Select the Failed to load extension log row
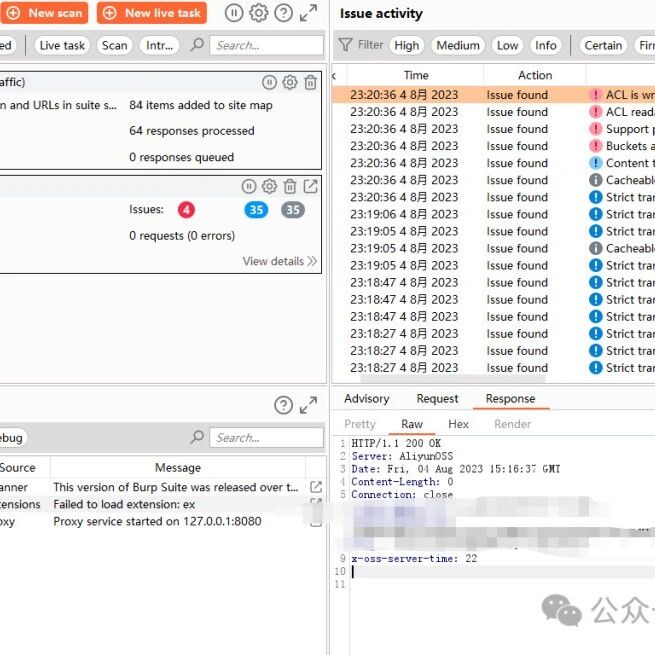Screen dimensions: 655x655 point(161,504)
